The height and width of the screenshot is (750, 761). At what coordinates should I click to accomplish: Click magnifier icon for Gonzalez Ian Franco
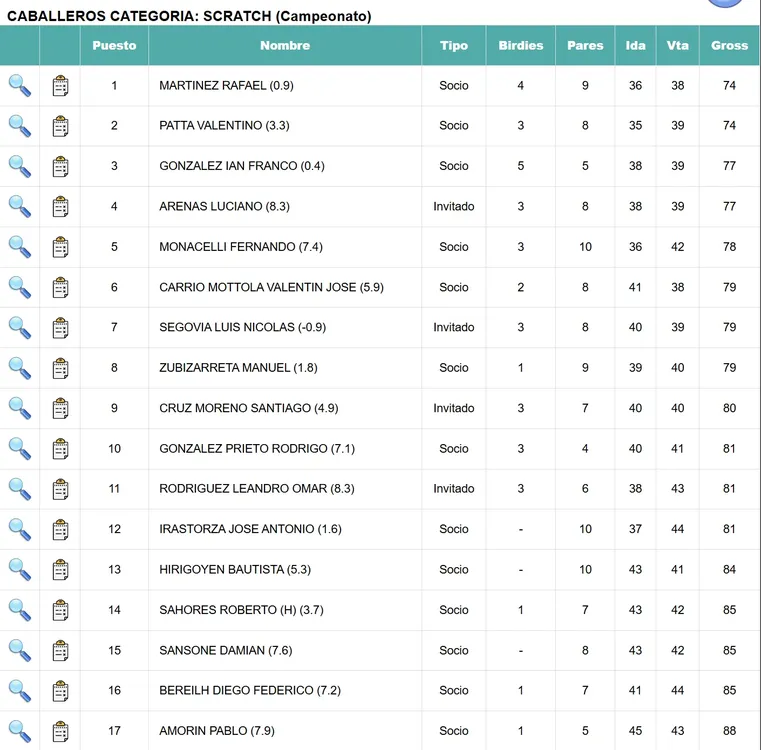pos(20,166)
